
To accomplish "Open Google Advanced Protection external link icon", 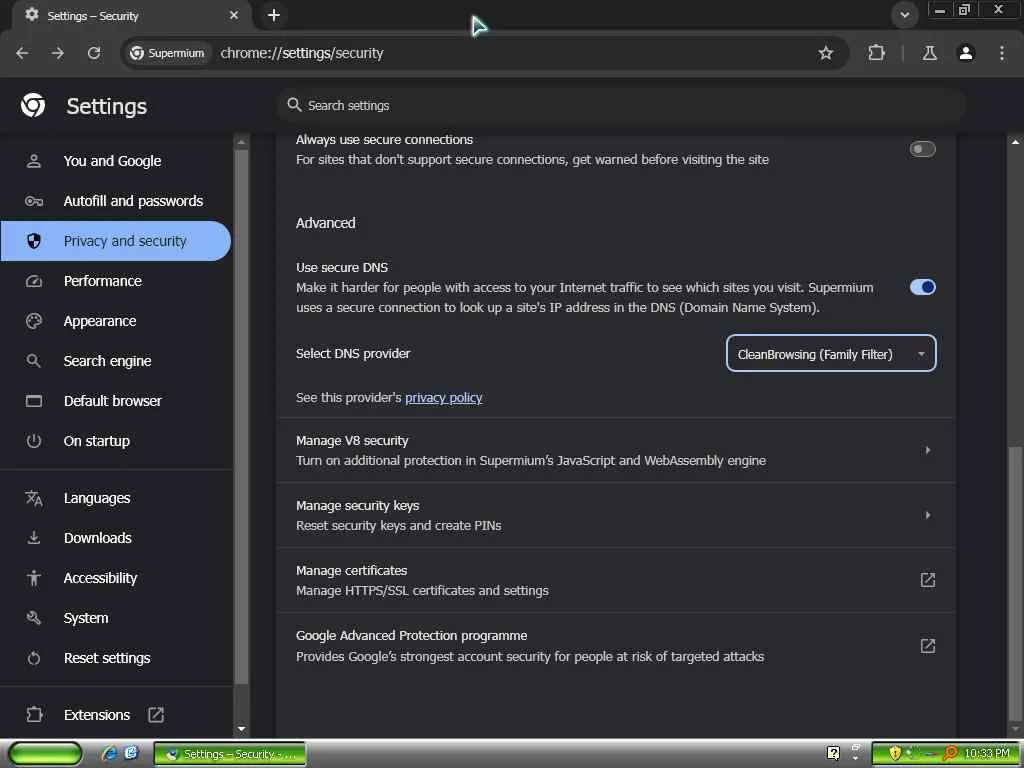I will (927, 645).
